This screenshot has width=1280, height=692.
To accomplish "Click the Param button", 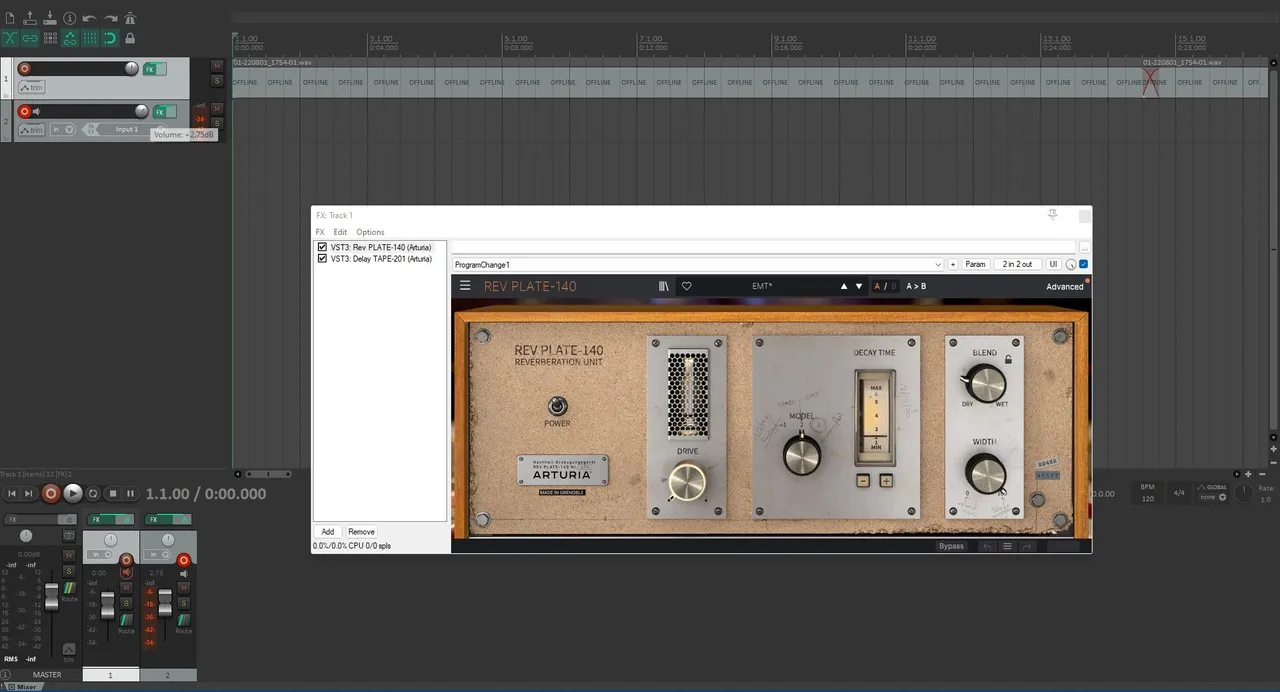I will tap(975, 265).
